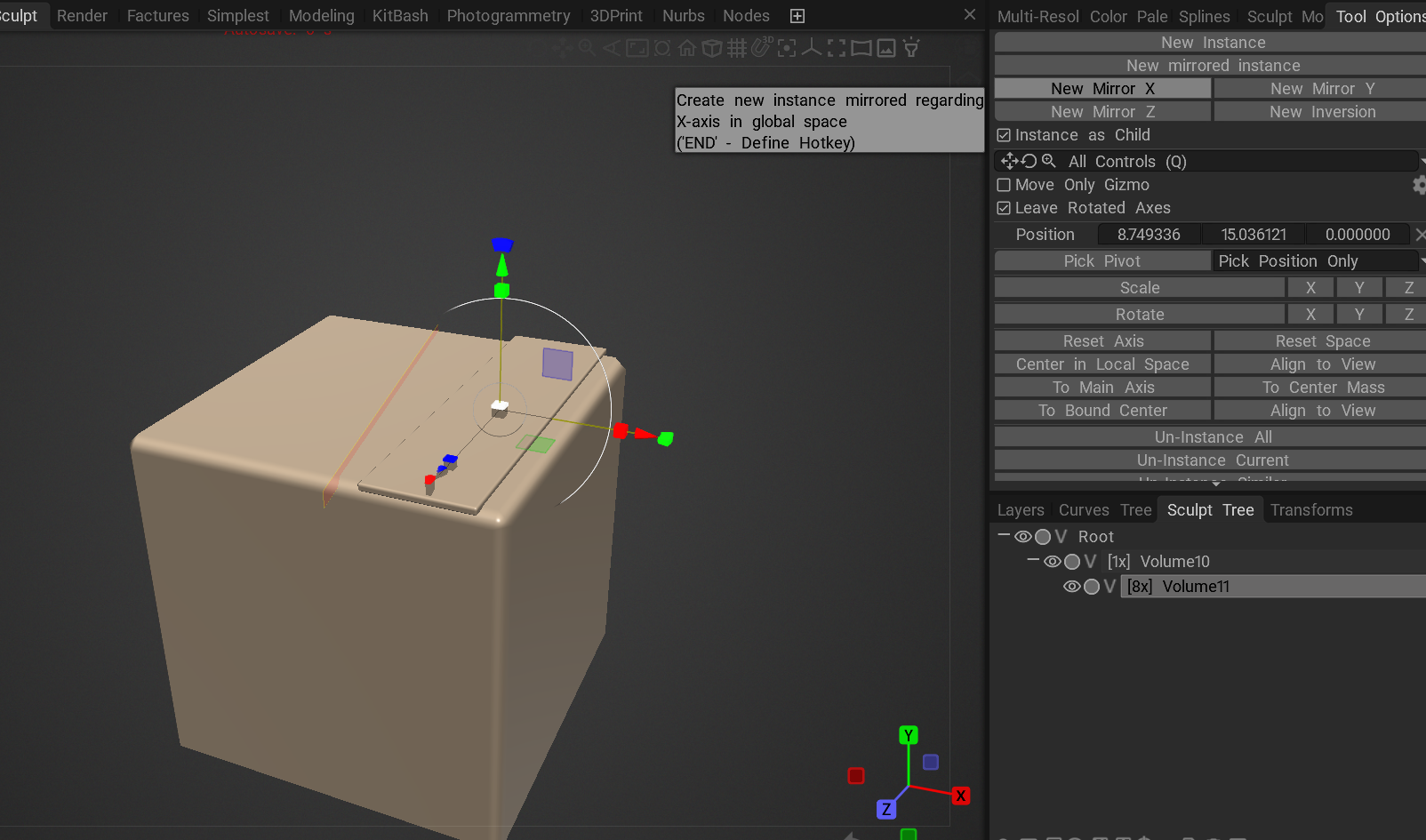This screenshot has height=840, width=1426.
Task: Click the plus icon to add workspace tab
Action: (x=797, y=16)
